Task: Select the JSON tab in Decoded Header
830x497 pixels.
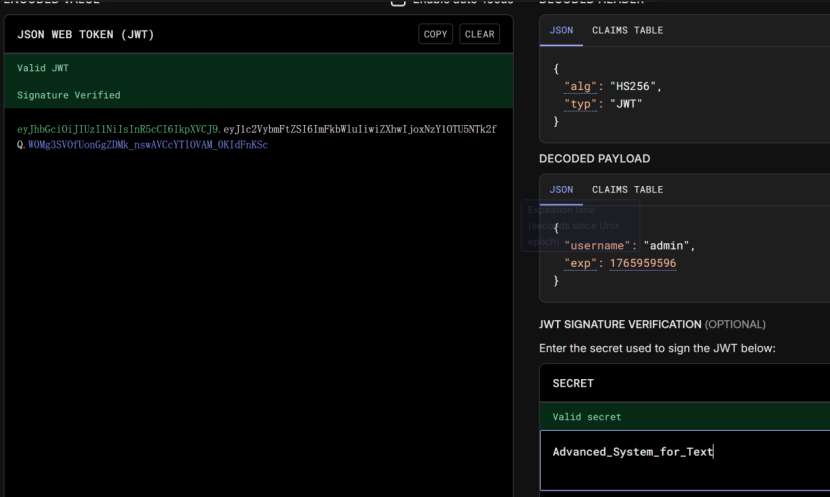Action: (561, 30)
